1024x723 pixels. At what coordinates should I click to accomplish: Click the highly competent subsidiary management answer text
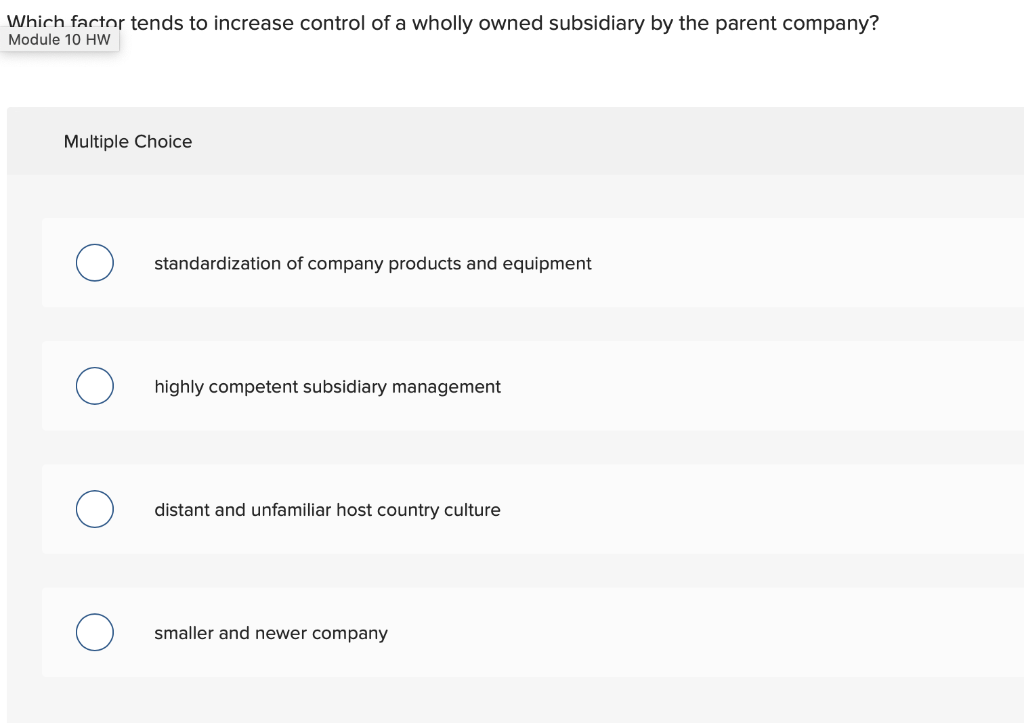tap(327, 387)
